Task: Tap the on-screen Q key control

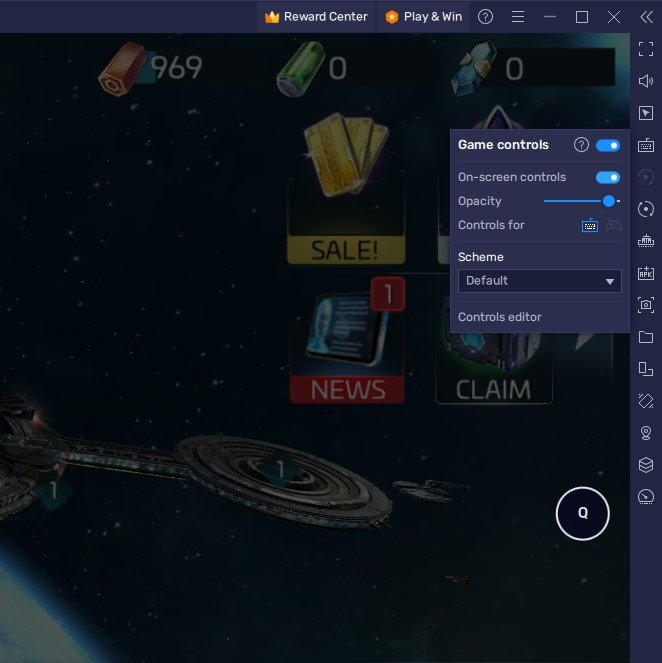Action: 582,513
